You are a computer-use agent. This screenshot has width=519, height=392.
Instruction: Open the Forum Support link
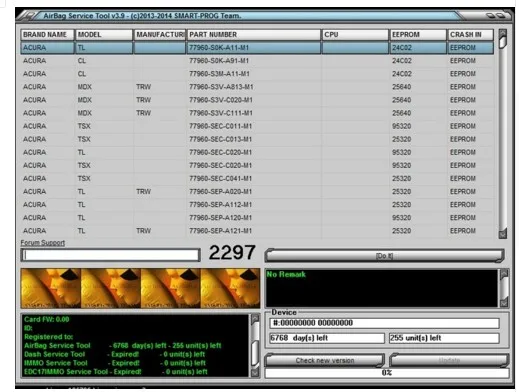[43, 243]
